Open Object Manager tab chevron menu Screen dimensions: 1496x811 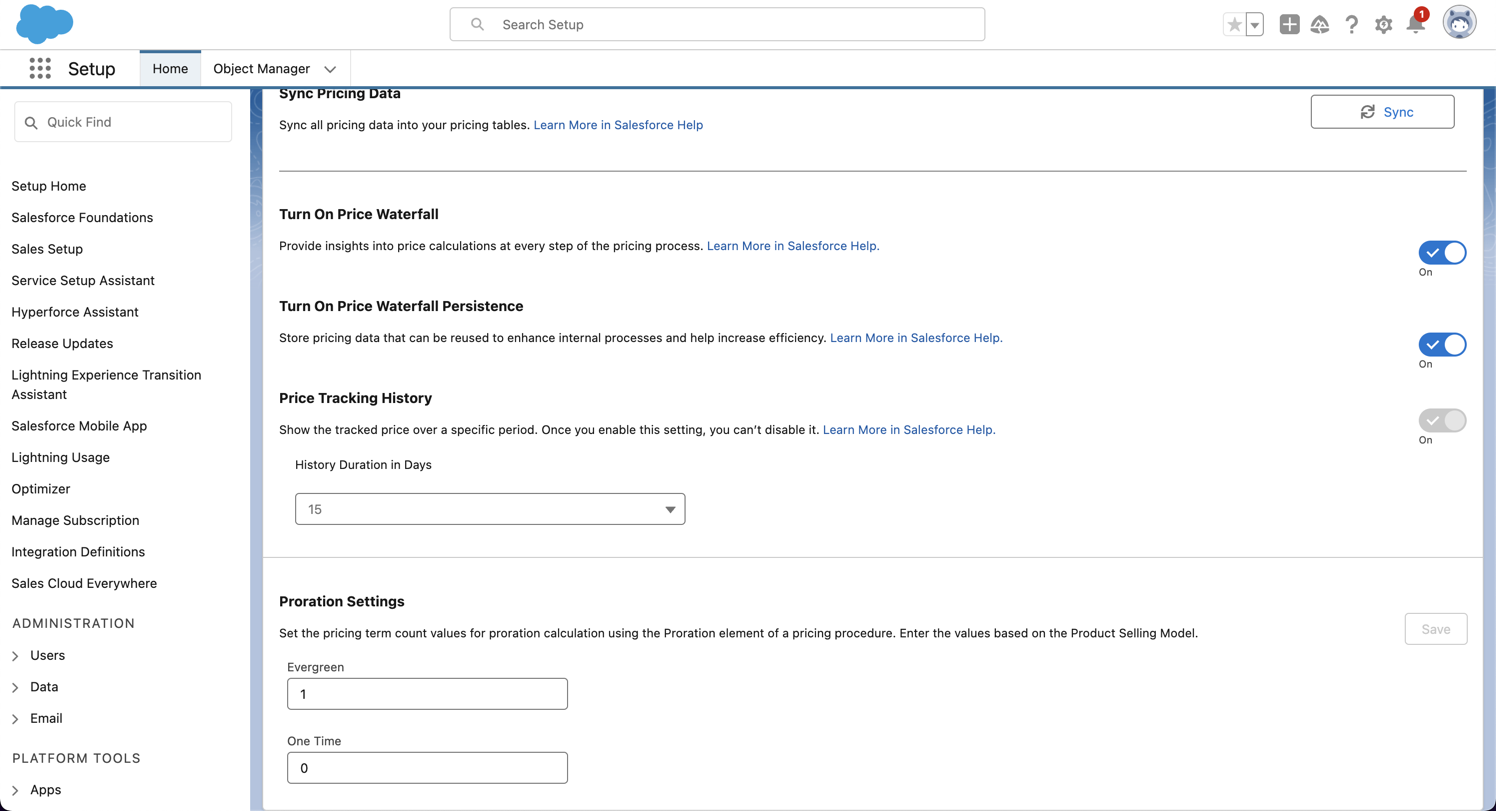click(x=330, y=69)
